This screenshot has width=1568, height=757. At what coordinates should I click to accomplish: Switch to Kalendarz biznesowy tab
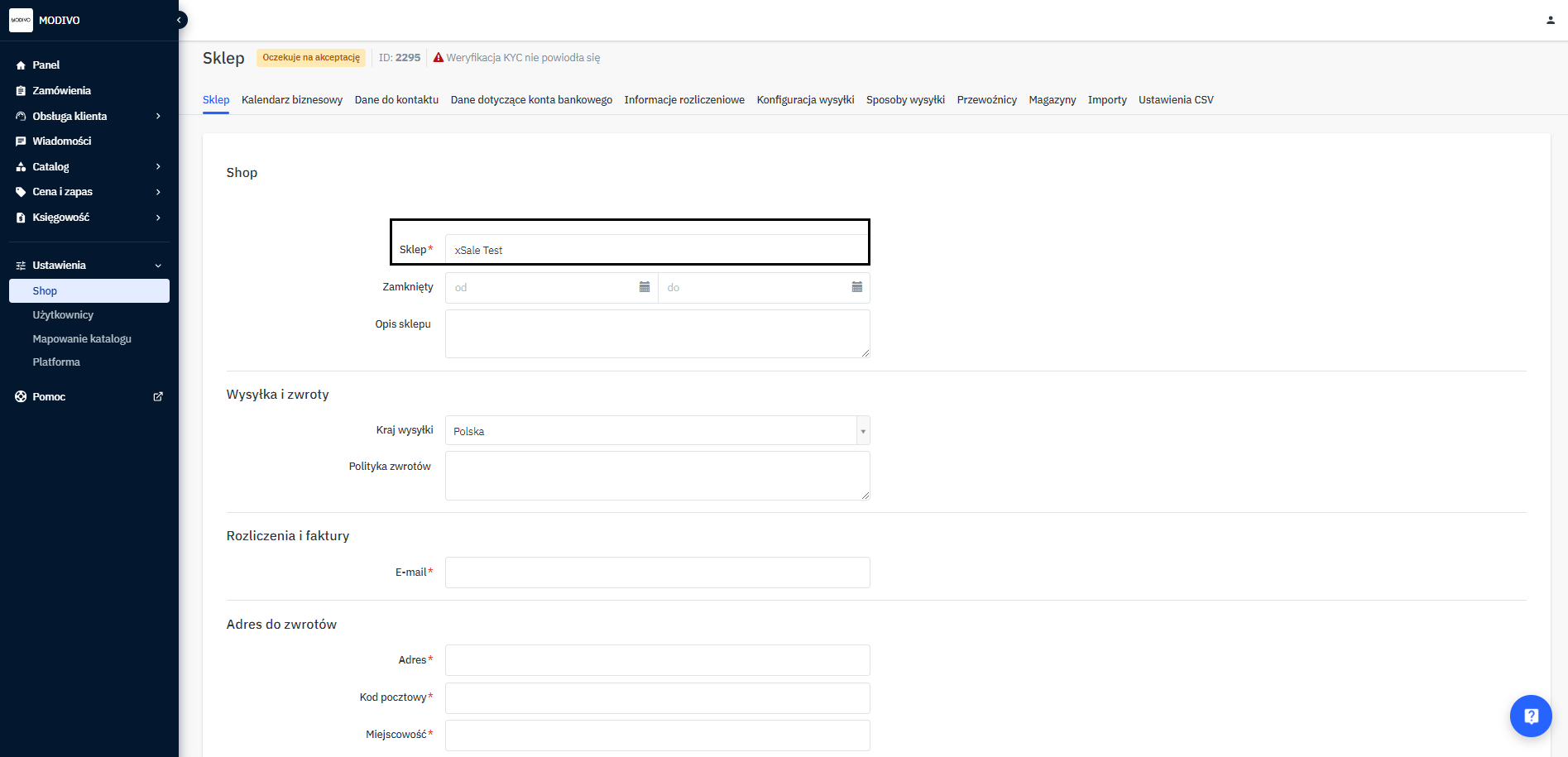pos(291,100)
